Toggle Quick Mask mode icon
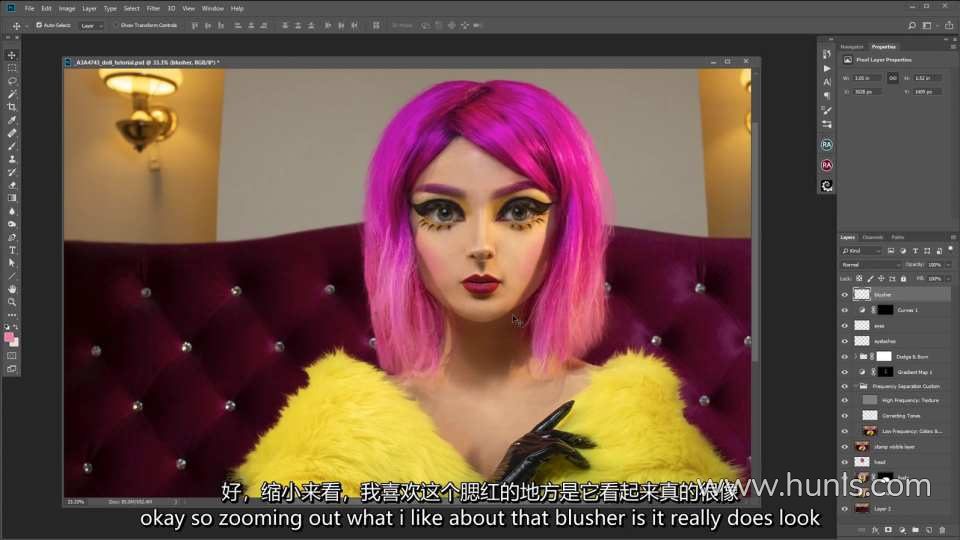Viewport: 960px width, 540px height. [x=12, y=356]
